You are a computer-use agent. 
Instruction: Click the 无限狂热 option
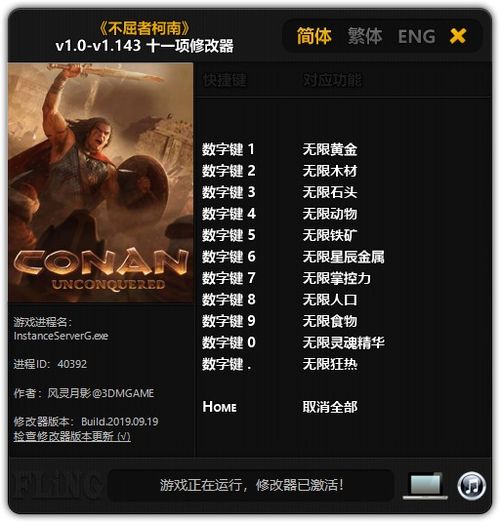[330, 364]
